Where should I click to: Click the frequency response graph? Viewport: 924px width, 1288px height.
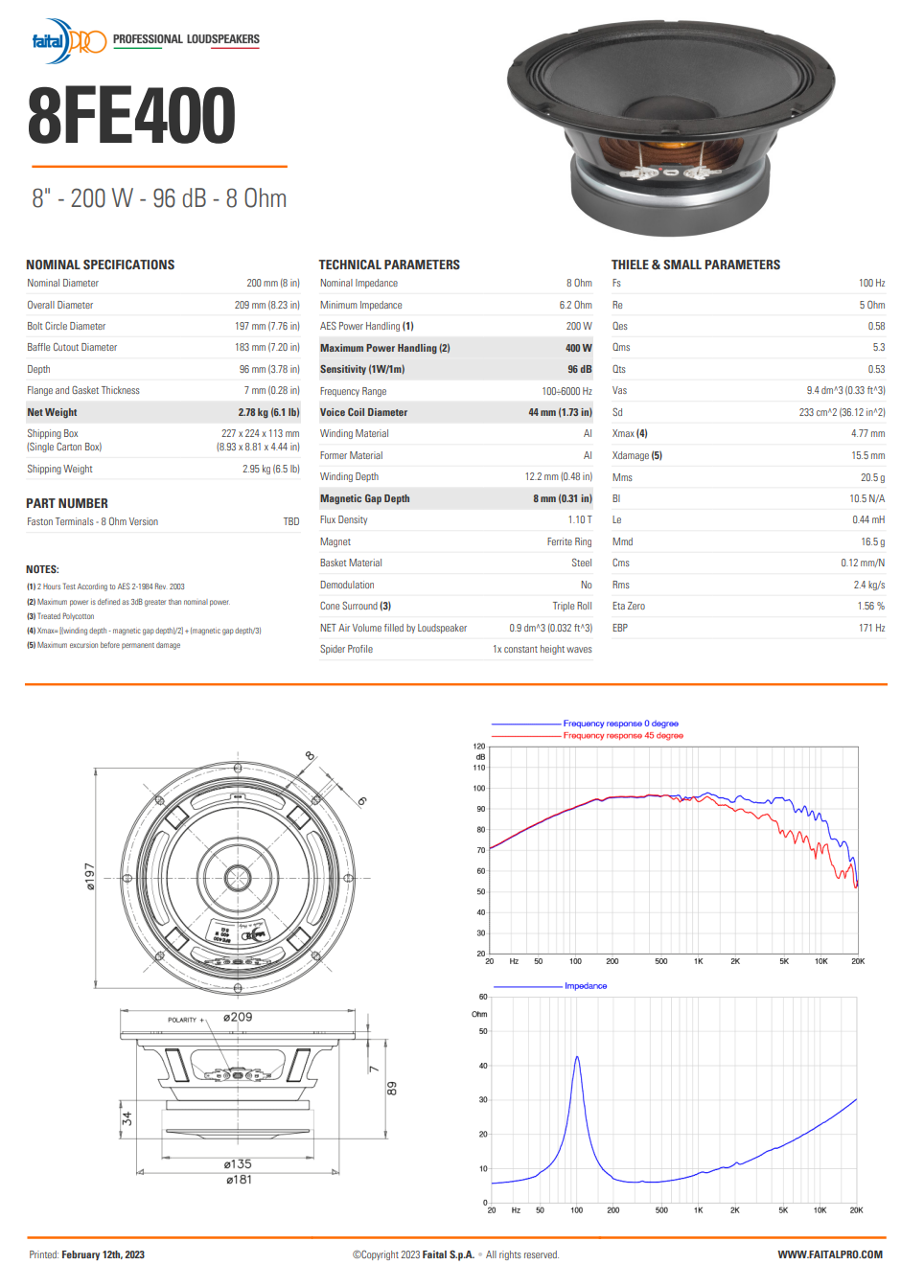pyautogui.click(x=673, y=850)
